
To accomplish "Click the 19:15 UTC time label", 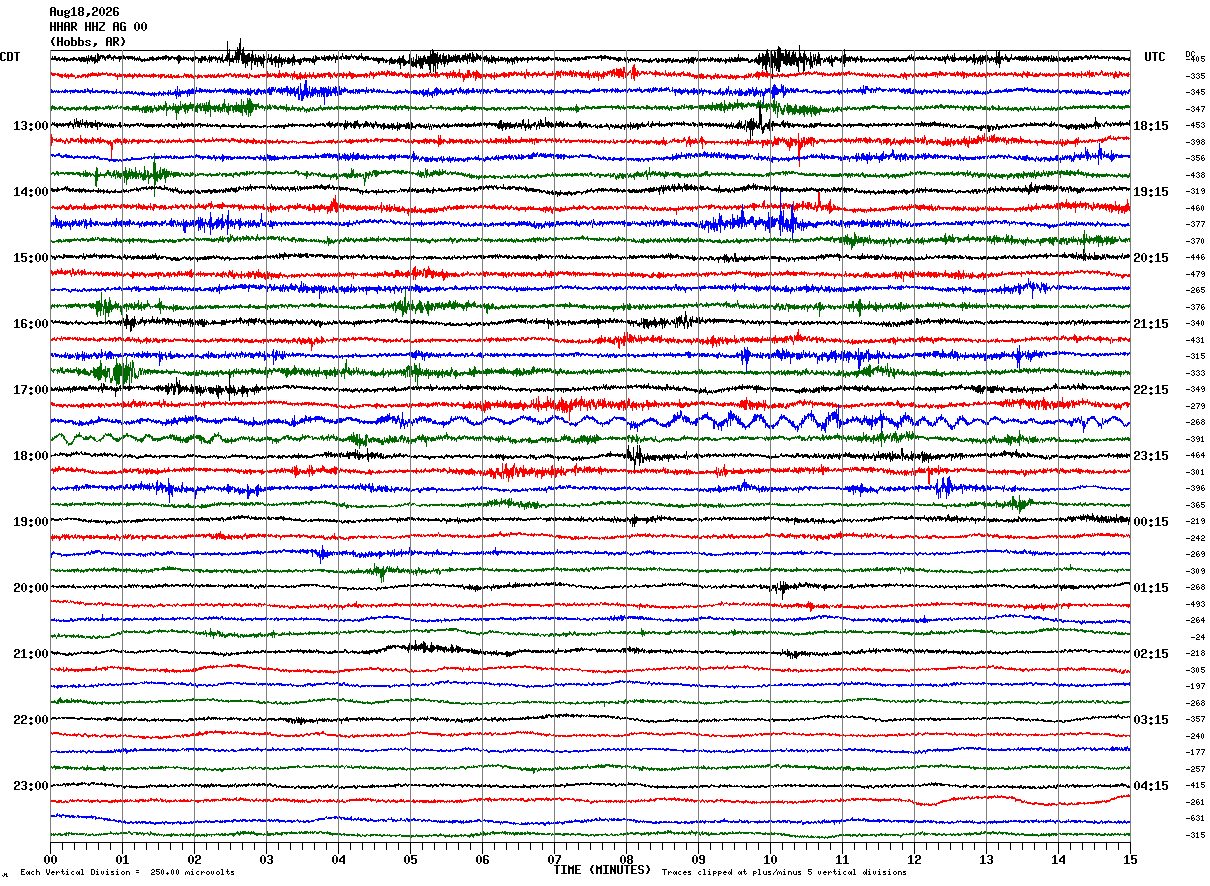I will point(1151,192).
